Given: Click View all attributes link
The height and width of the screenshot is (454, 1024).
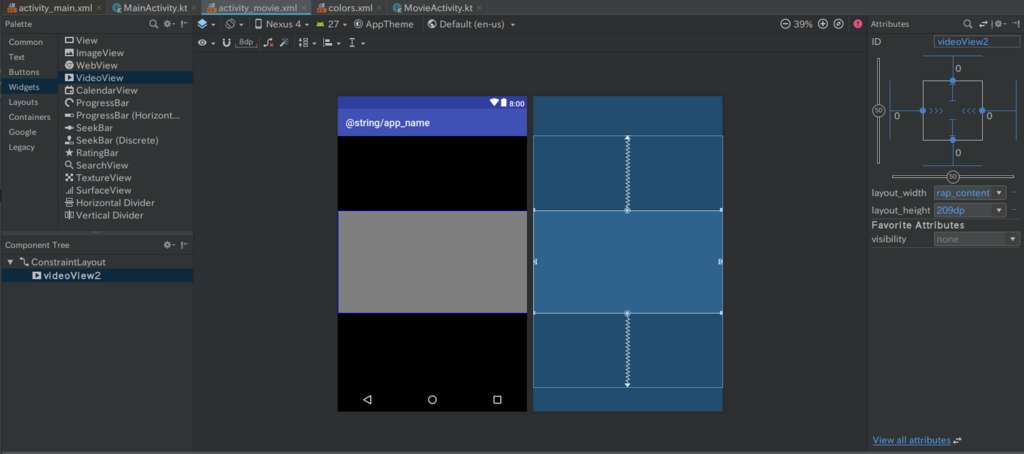Looking at the screenshot, I should click(912, 440).
